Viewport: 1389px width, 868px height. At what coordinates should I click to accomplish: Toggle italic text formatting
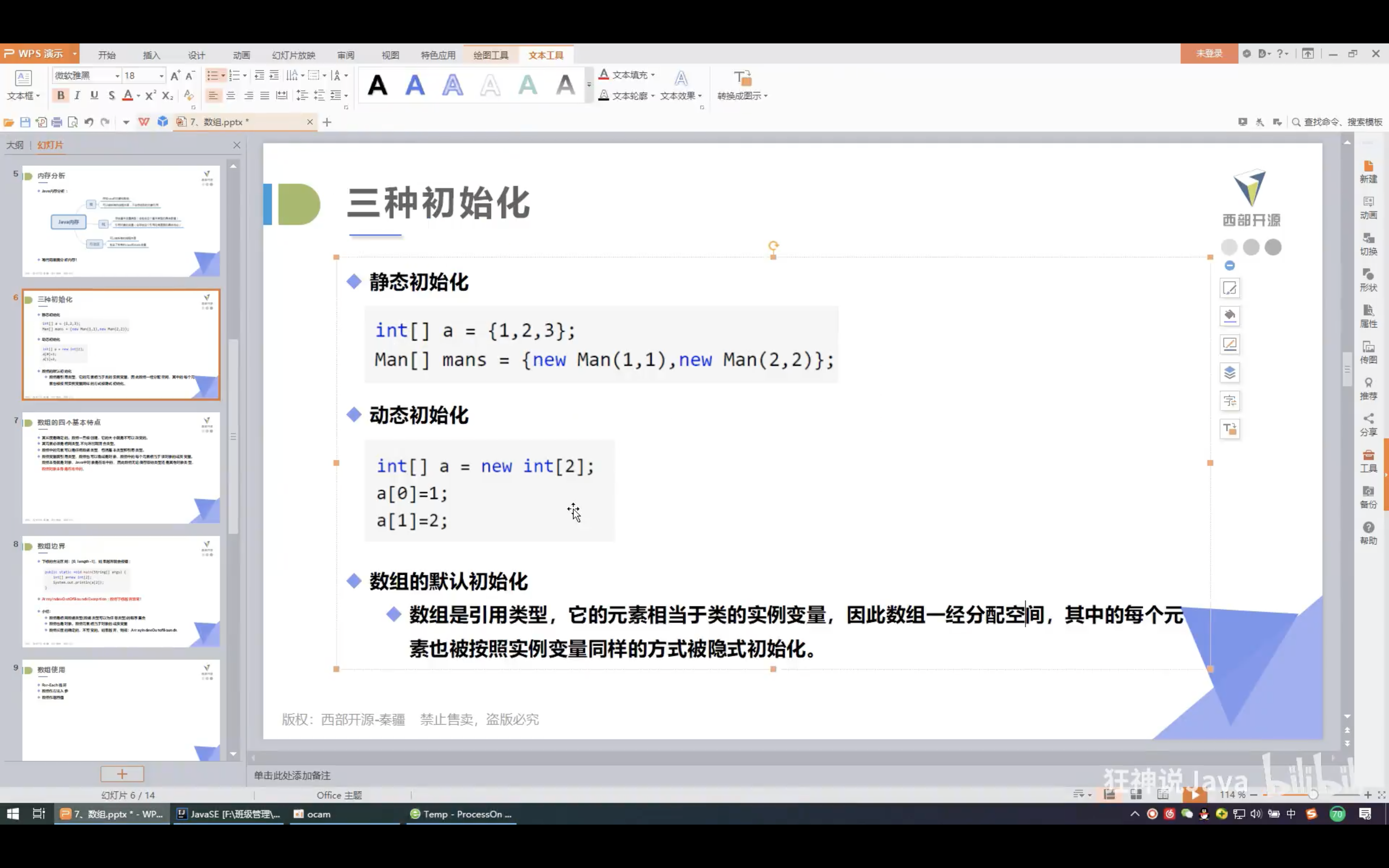78,95
